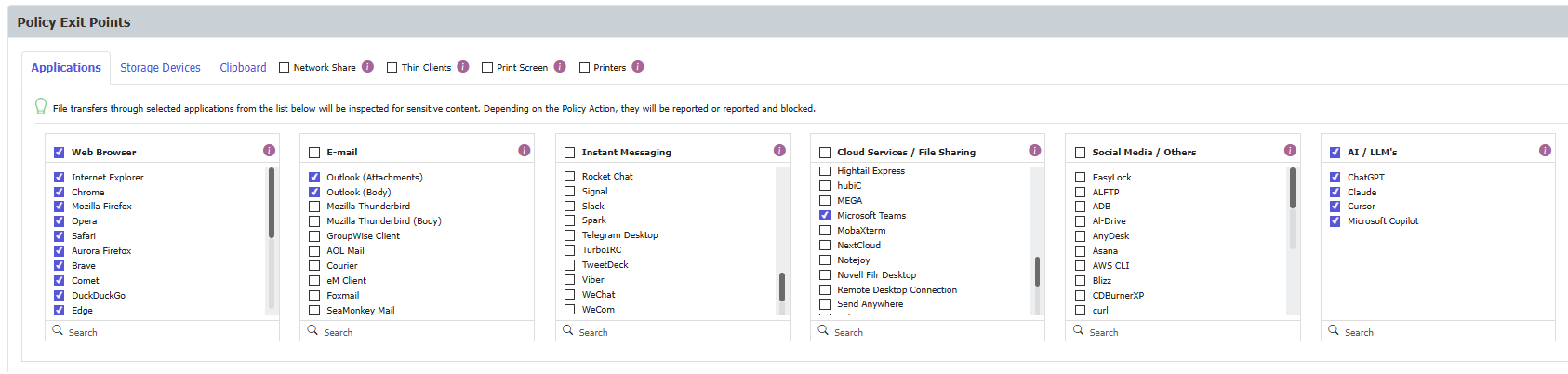Check Rocket Chat
Image resolution: width=1568 pixels, height=374 pixels.
(x=570, y=176)
